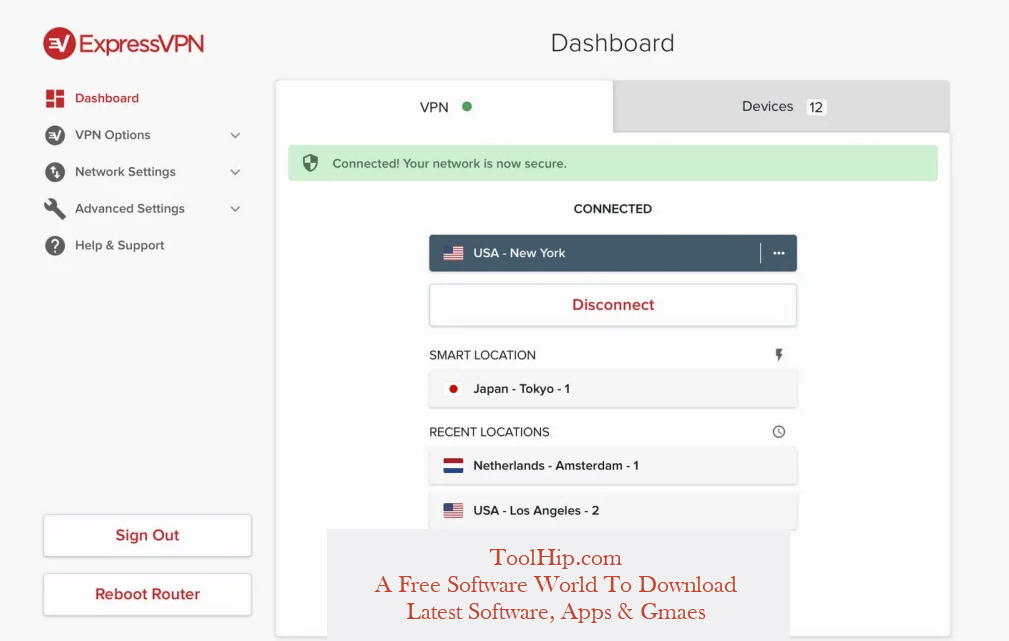Screen dimensions: 1009x641
Task: Click the Recent Locations clock icon
Action: [x=779, y=432]
